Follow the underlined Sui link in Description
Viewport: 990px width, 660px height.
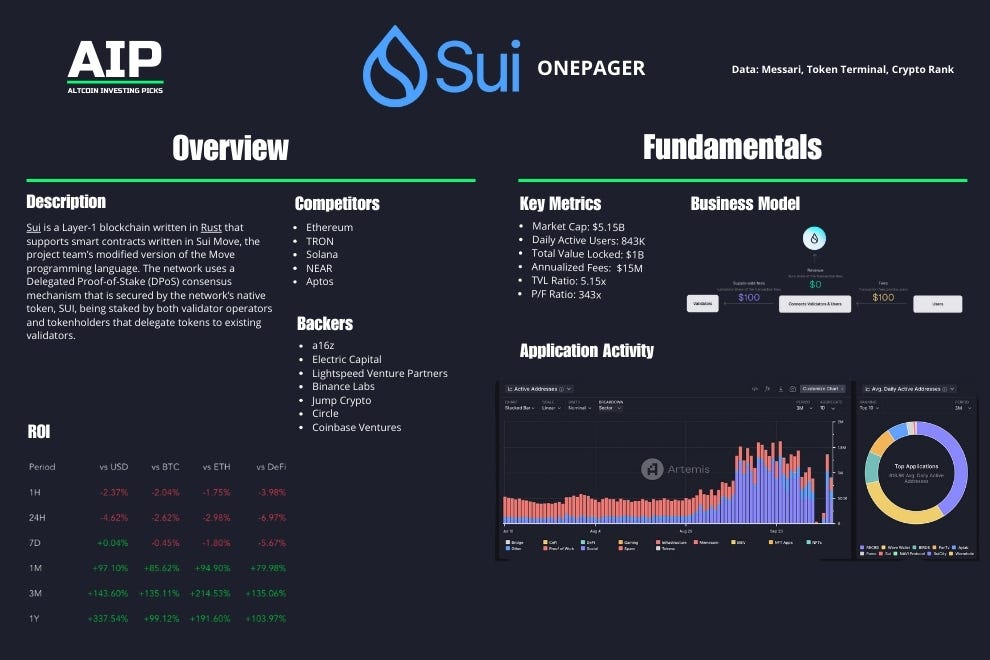click(33, 227)
